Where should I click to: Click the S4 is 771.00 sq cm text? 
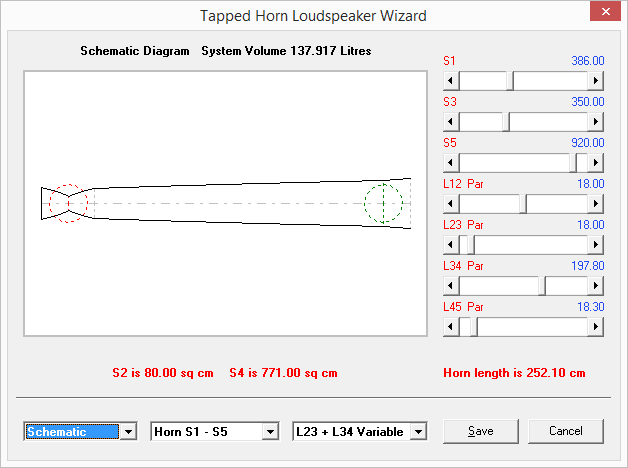click(284, 373)
